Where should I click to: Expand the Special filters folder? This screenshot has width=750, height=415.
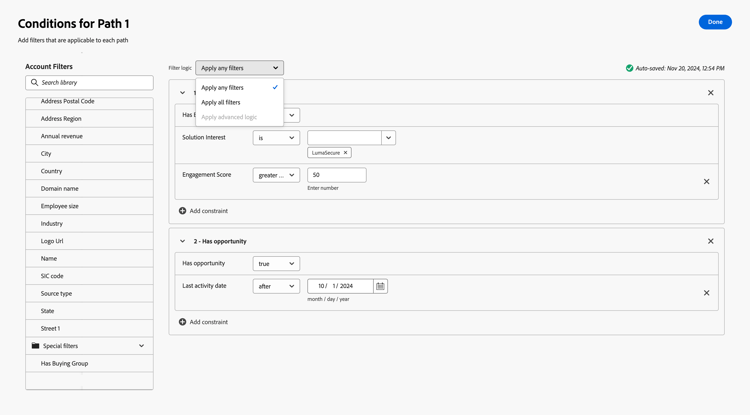(x=141, y=346)
